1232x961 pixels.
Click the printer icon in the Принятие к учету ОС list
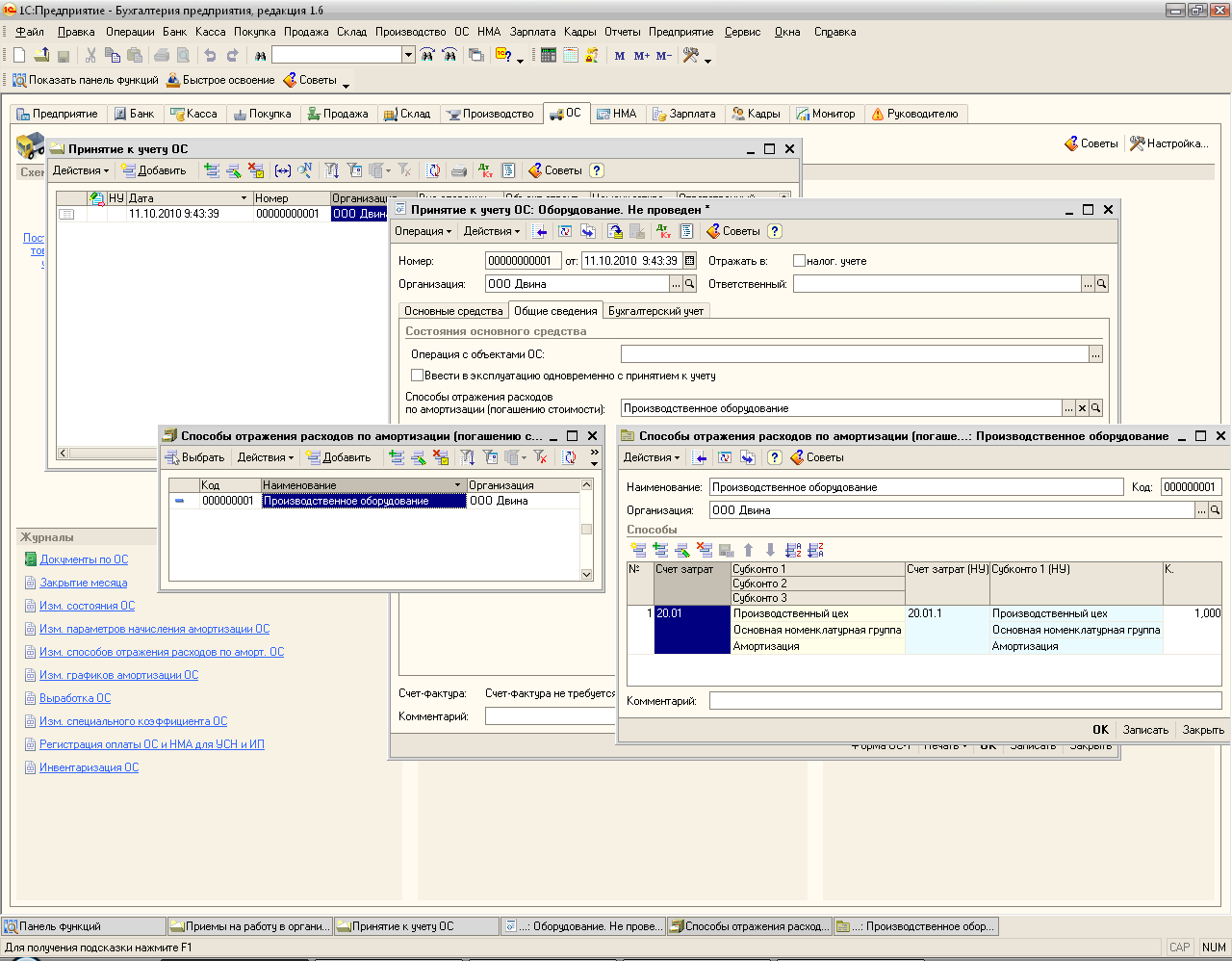click(459, 170)
